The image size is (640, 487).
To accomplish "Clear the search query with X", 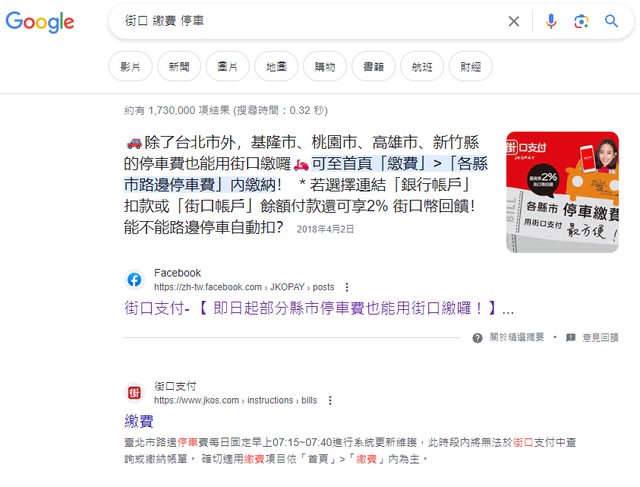I will (514, 21).
